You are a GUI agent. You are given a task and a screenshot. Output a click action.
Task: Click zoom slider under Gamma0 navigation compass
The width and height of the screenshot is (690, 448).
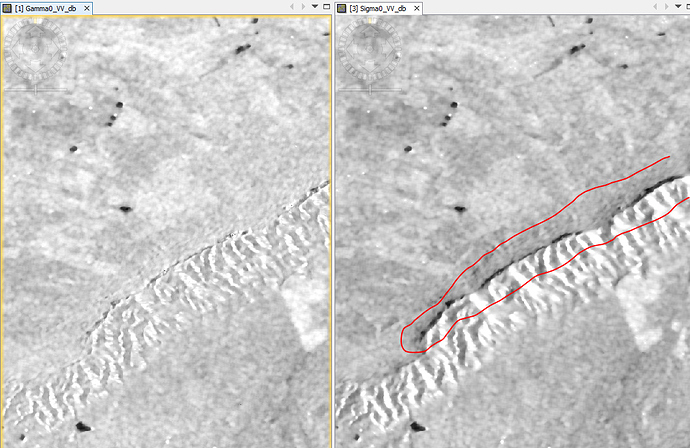click(36, 90)
